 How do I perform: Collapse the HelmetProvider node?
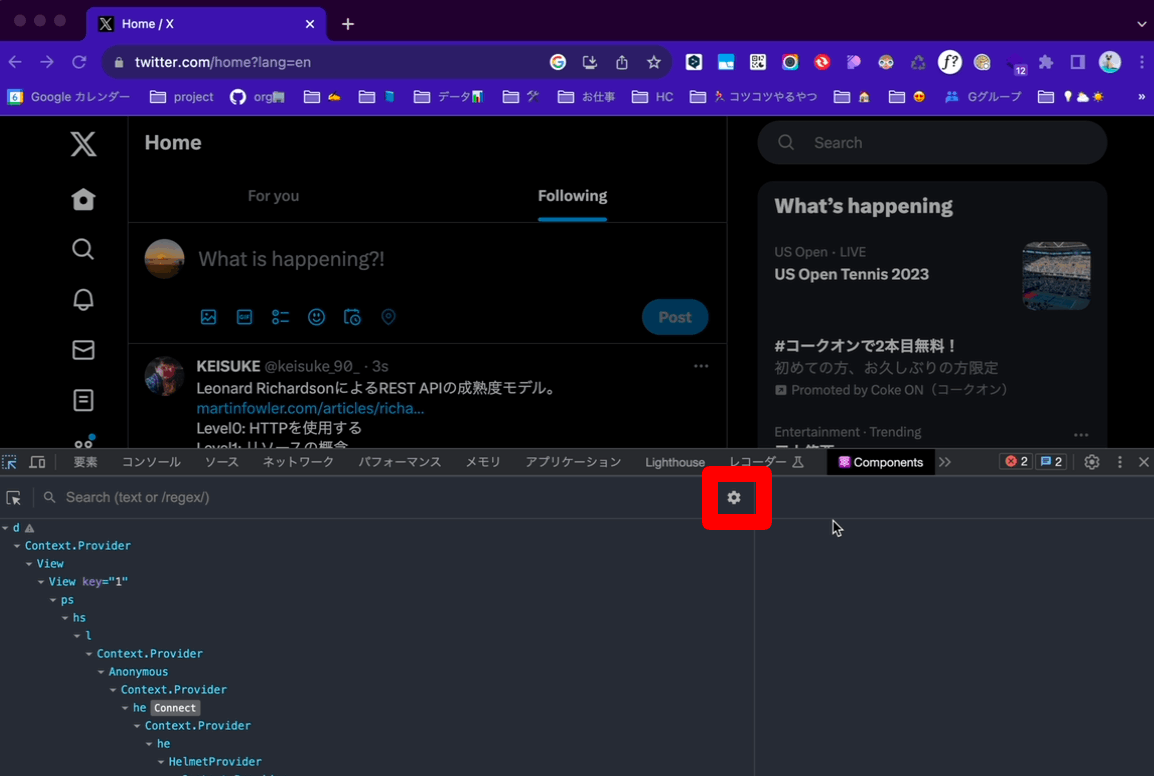(160, 762)
